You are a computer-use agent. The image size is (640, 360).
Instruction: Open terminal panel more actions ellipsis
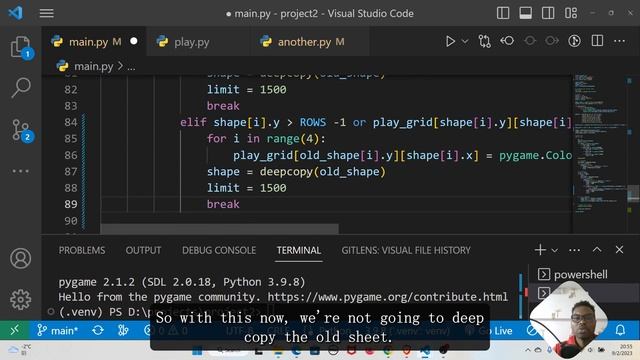pyautogui.click(x=574, y=250)
